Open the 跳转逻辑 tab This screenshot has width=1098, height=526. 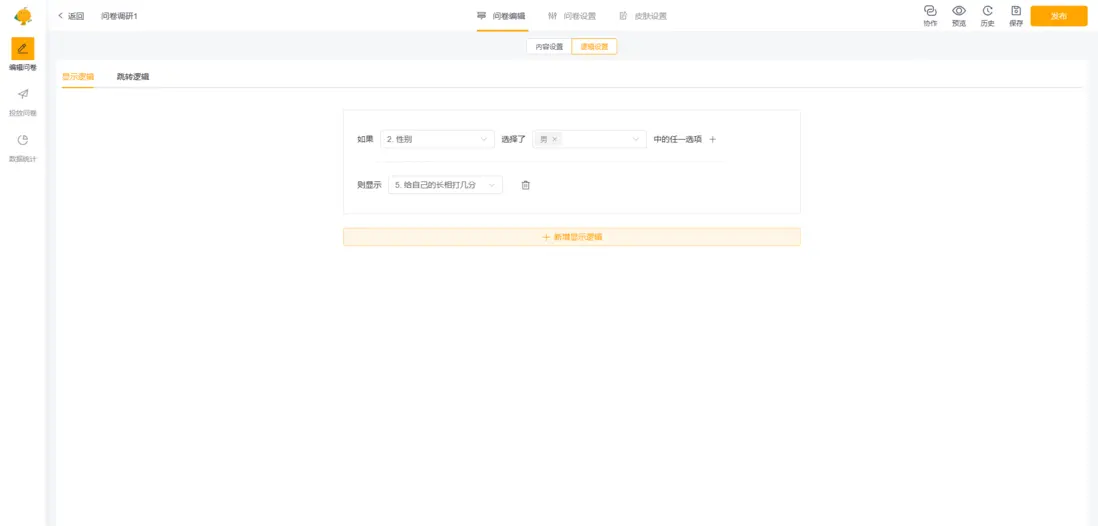click(133, 77)
